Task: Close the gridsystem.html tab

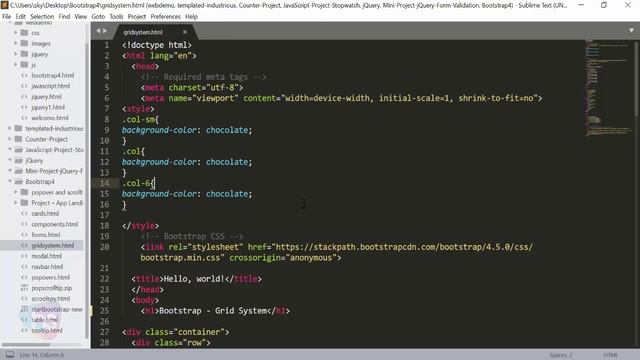Action: click(184, 32)
